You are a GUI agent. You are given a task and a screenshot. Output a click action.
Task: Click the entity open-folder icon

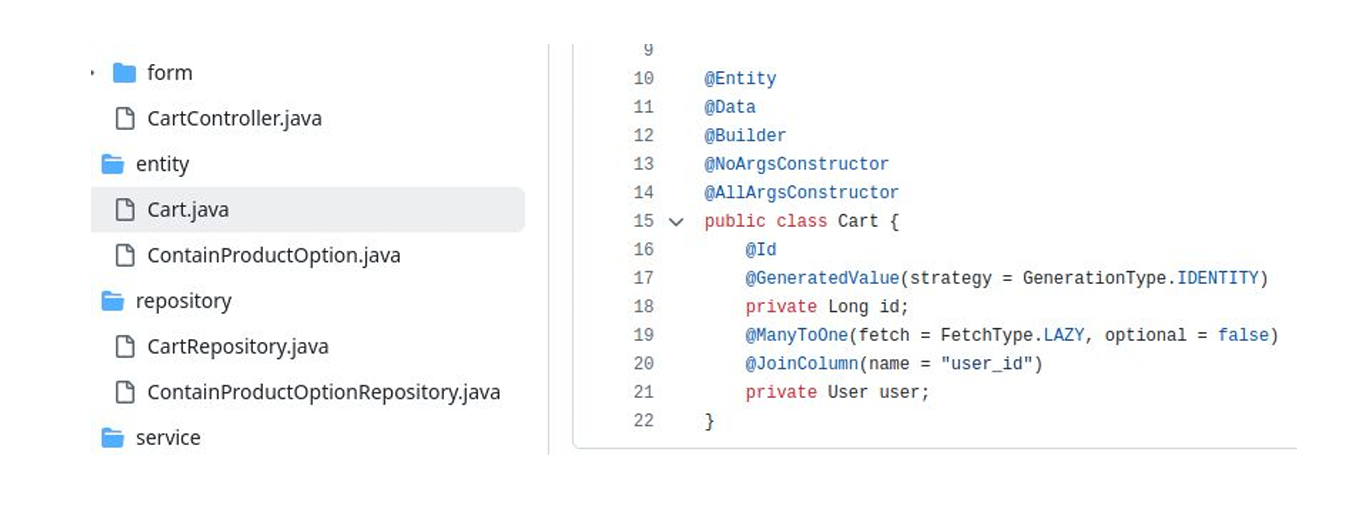click(113, 164)
